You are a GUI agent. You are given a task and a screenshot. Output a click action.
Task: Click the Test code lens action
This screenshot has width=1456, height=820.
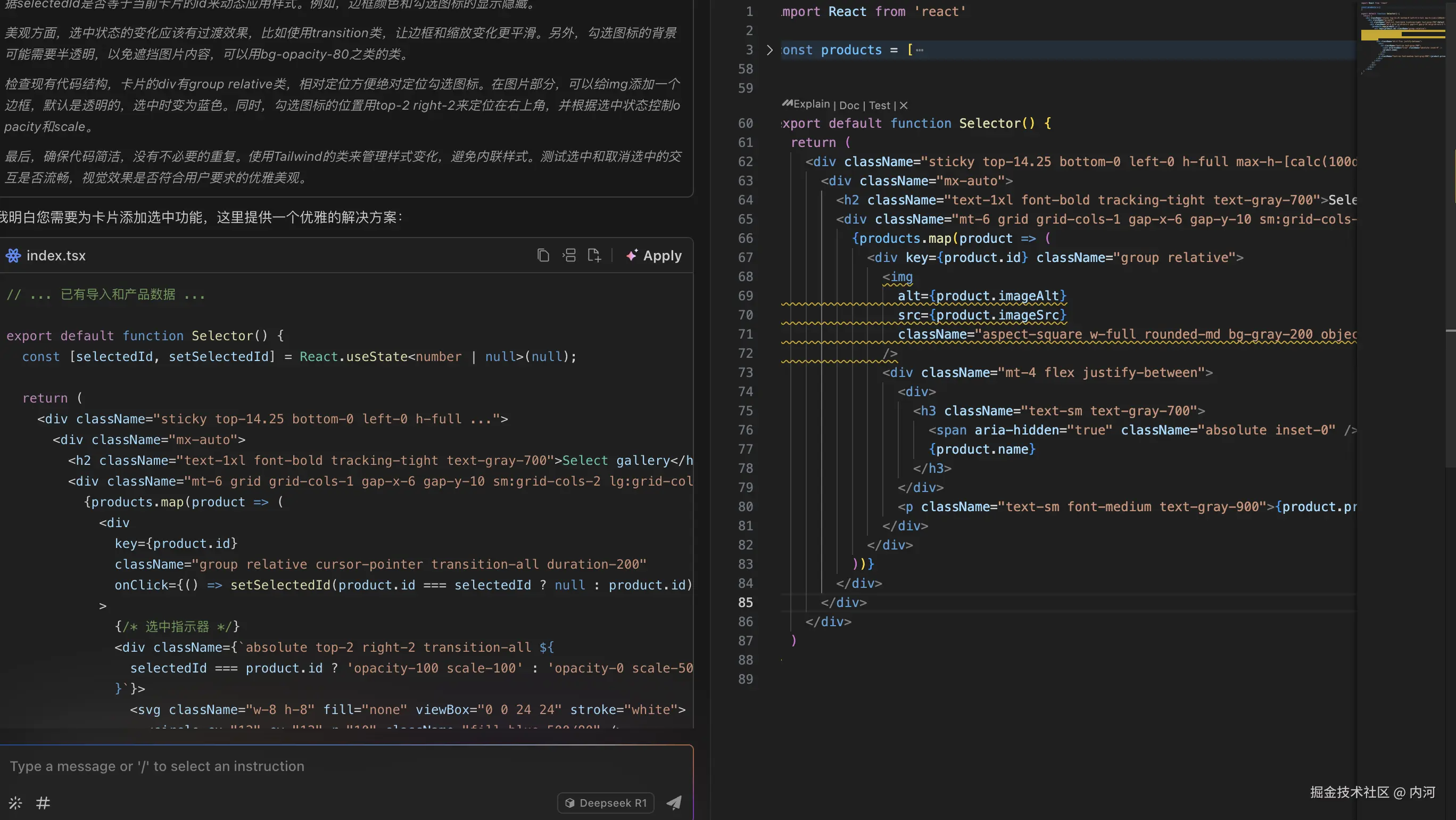pos(879,105)
